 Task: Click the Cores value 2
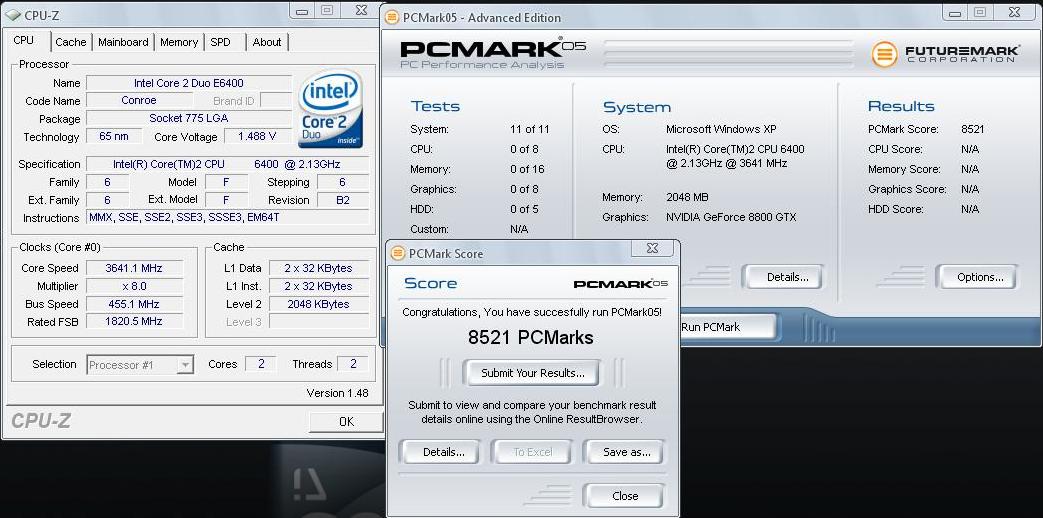(261, 364)
